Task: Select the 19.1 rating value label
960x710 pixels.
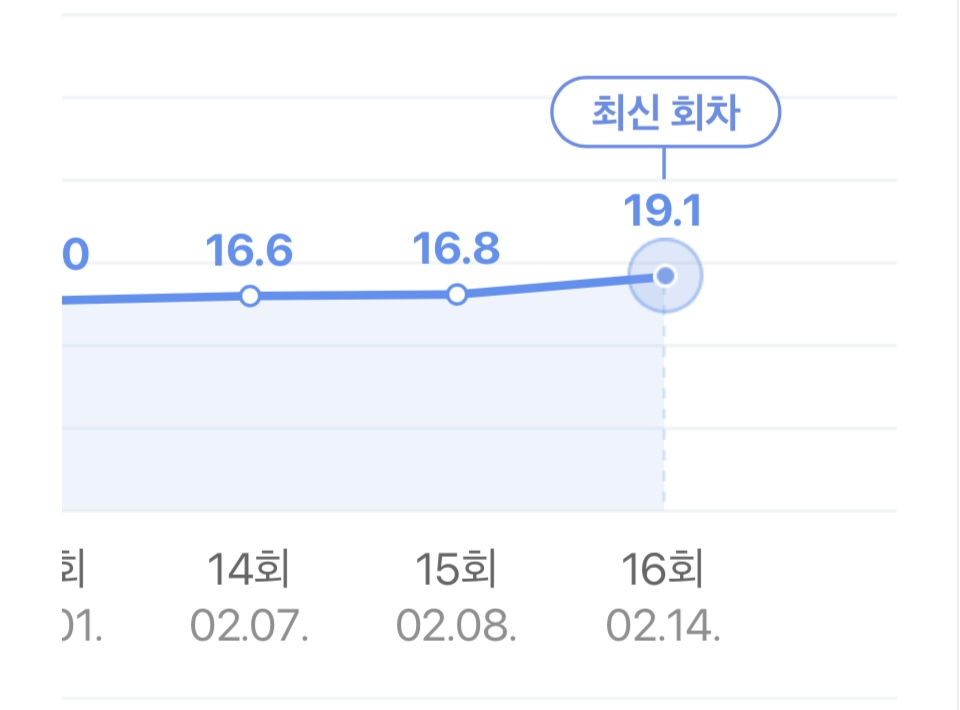Action: click(663, 211)
